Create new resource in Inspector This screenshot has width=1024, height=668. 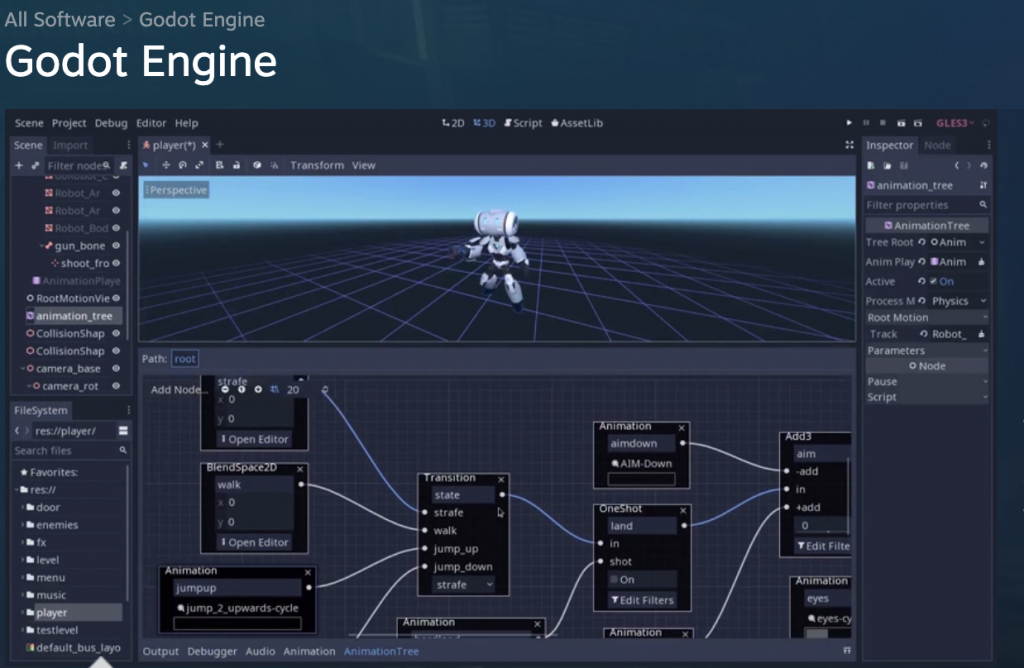[871, 166]
